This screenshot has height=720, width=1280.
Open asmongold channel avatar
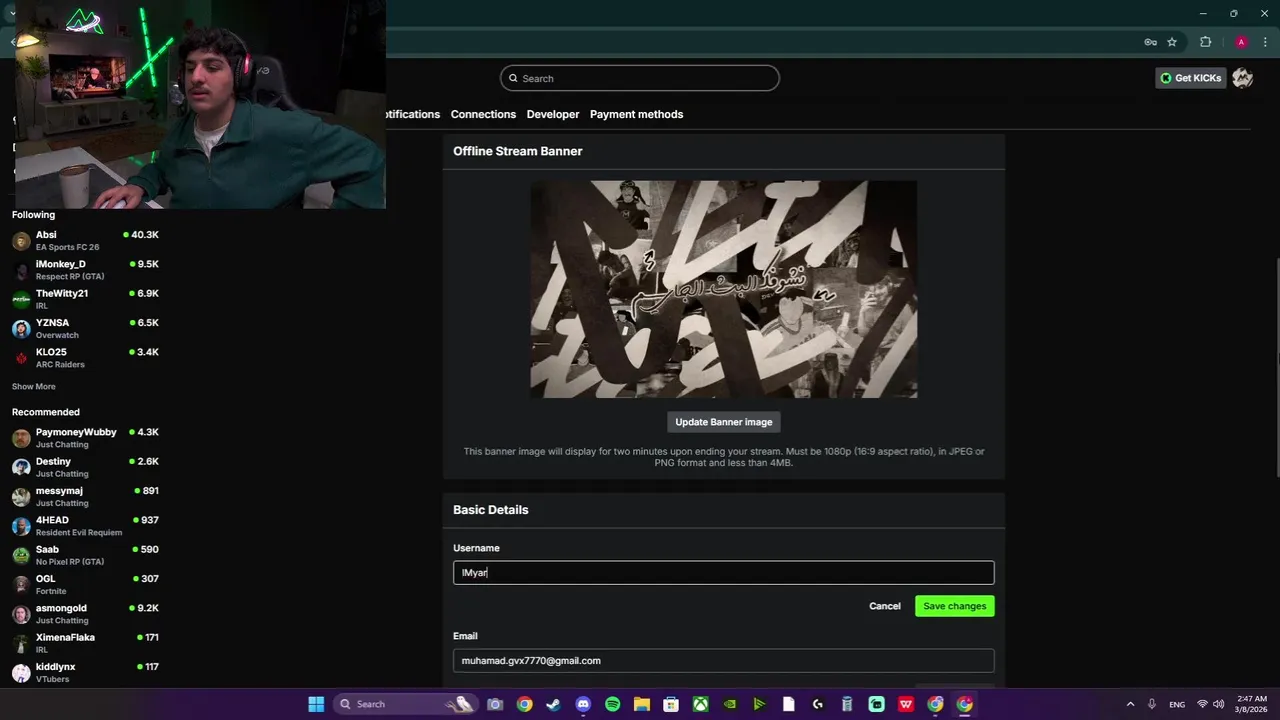(21, 614)
